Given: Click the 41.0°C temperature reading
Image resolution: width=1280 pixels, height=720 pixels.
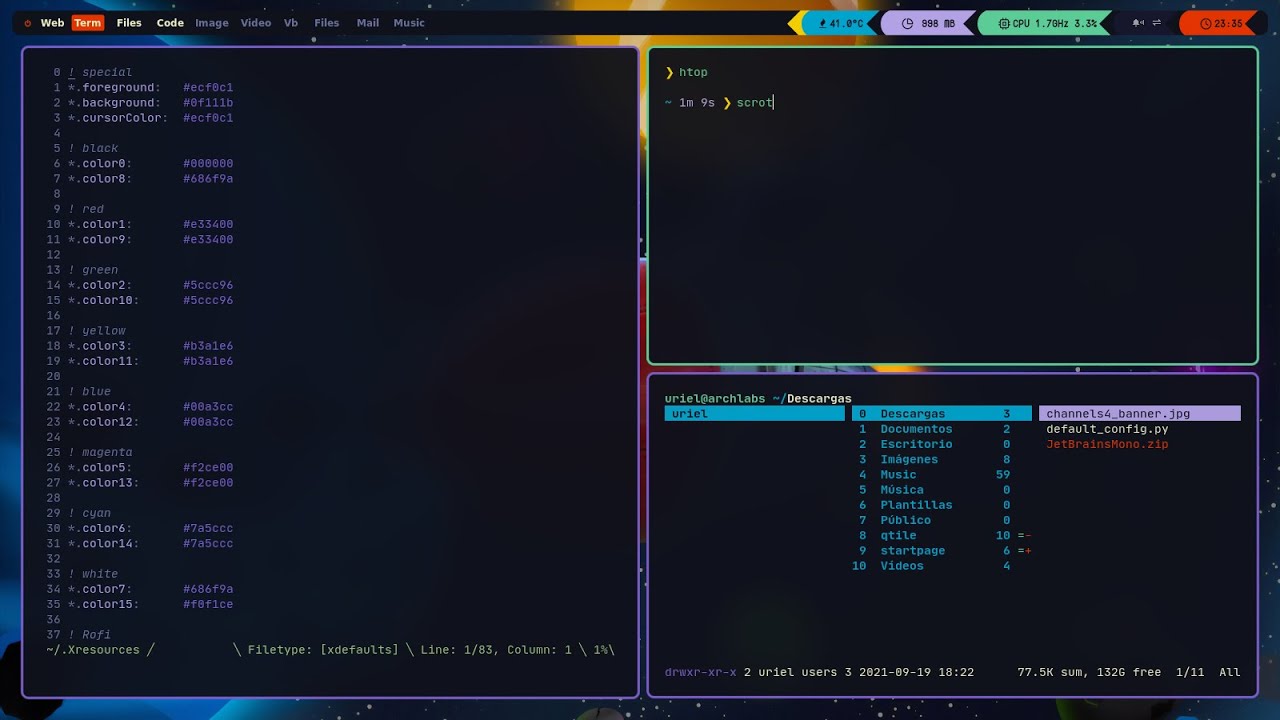Looking at the screenshot, I should coord(846,23).
